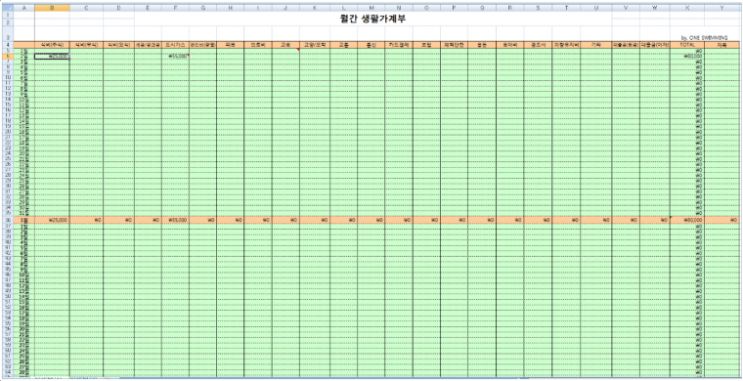This screenshot has width=743, height=381.
Task: Select the ₩80,000 total cell in row 6
Action: coord(687,56)
